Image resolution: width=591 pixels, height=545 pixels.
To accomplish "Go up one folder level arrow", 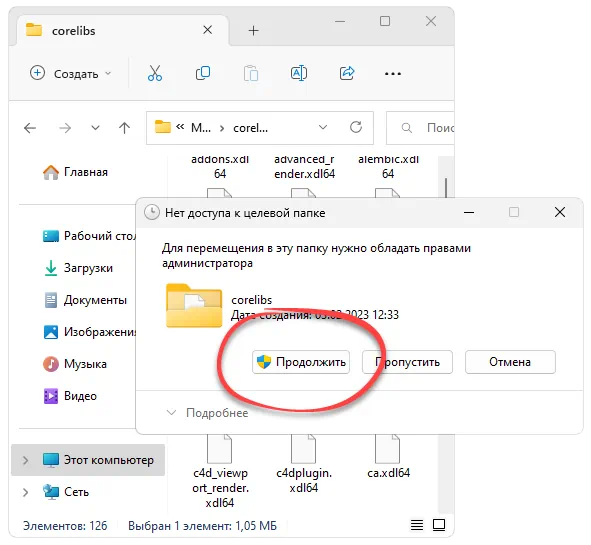I will tap(124, 128).
